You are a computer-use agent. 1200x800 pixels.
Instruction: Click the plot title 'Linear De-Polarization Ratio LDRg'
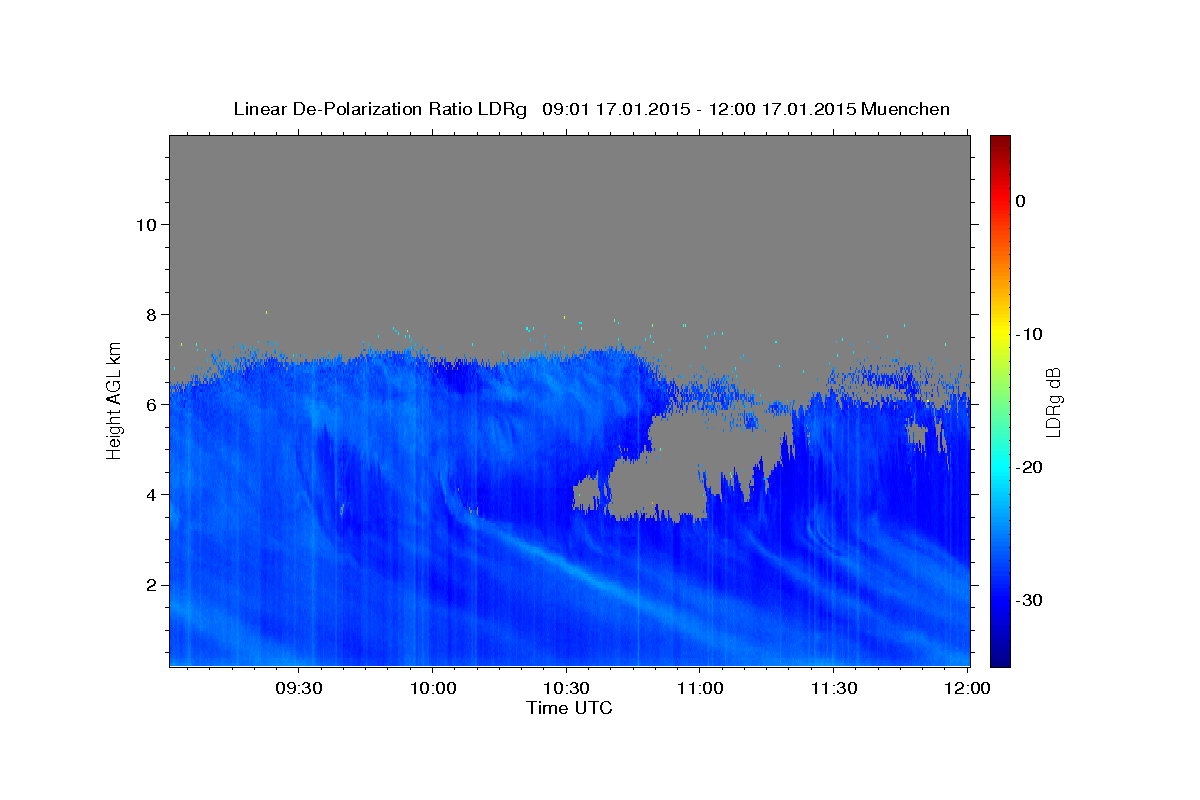380,109
